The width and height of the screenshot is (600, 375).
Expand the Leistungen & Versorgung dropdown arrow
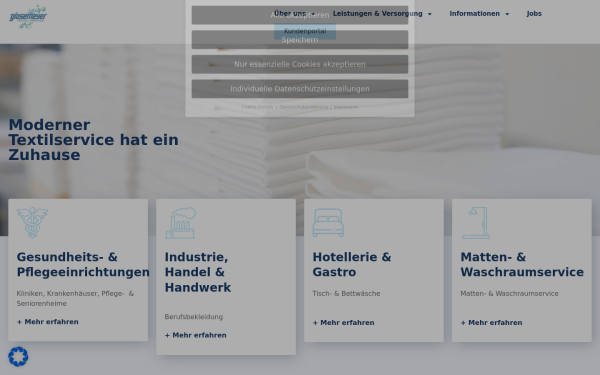click(x=430, y=14)
